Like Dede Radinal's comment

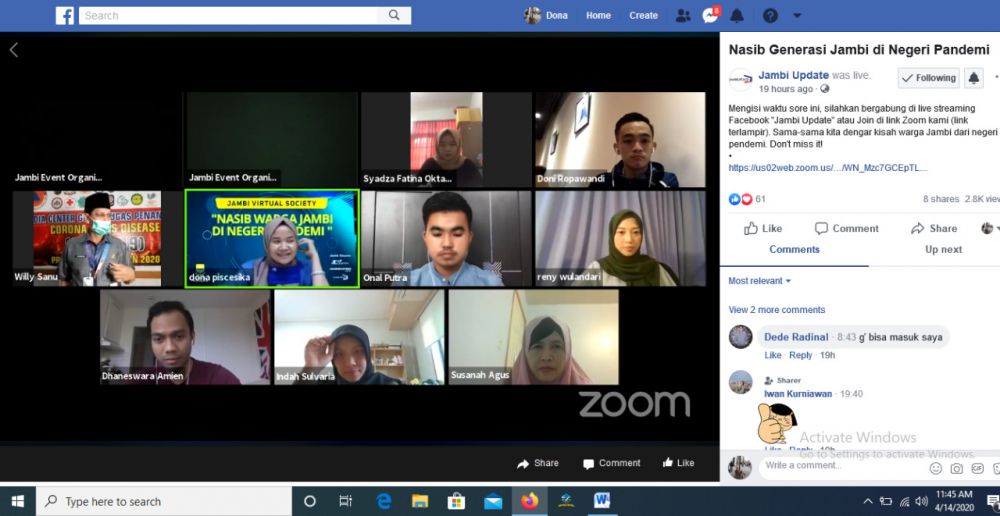click(x=772, y=355)
